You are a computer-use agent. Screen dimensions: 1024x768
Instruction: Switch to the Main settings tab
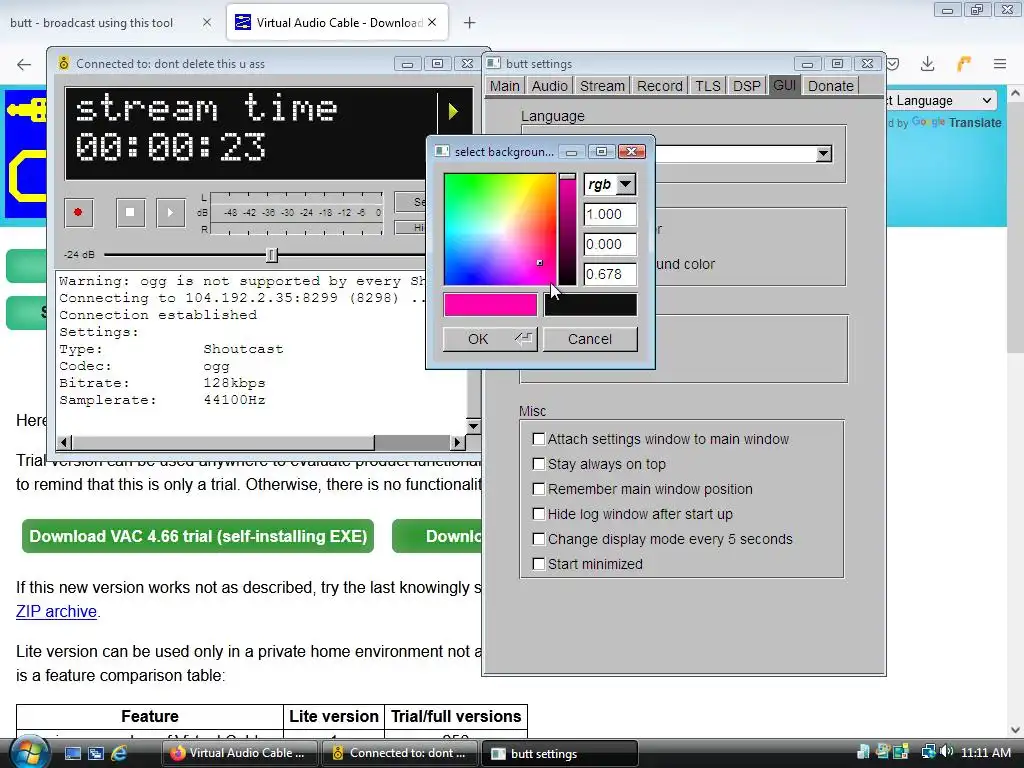pyautogui.click(x=504, y=86)
